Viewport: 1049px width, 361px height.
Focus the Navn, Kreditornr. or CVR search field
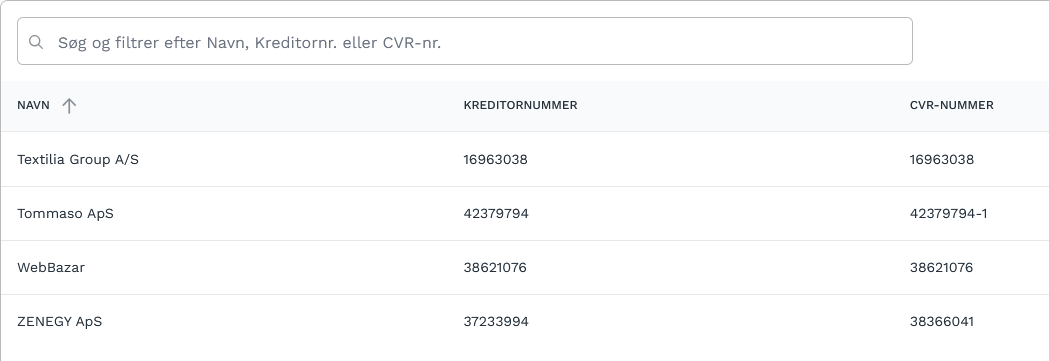[x=464, y=41]
